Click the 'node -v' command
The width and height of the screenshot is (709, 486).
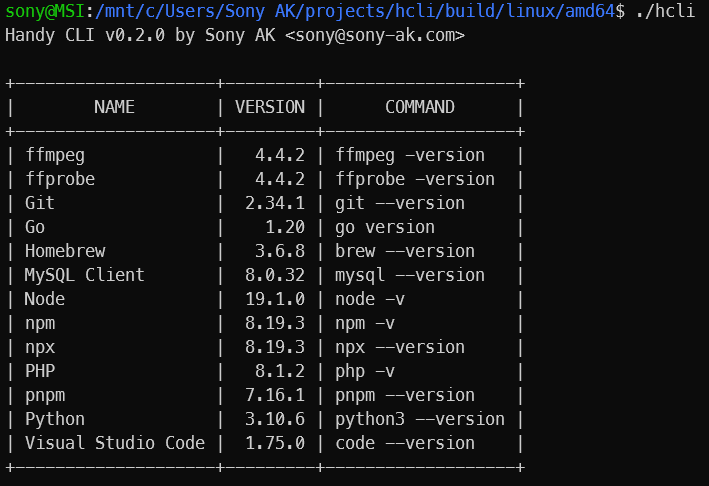click(370, 299)
